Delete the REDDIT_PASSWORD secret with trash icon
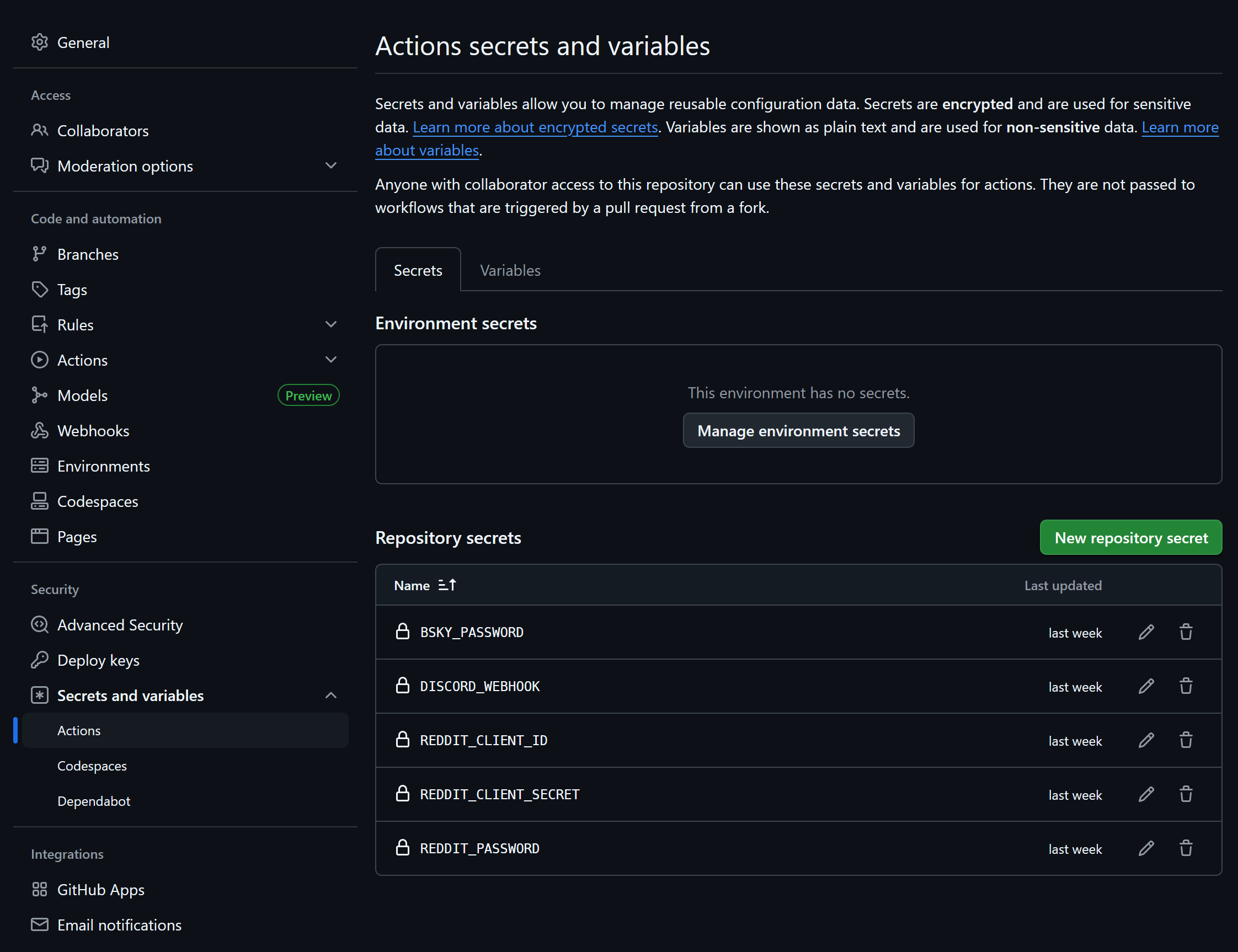 click(1186, 849)
